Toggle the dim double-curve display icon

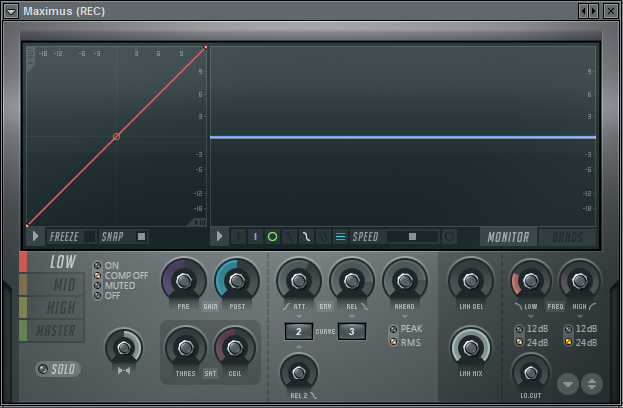(323, 237)
